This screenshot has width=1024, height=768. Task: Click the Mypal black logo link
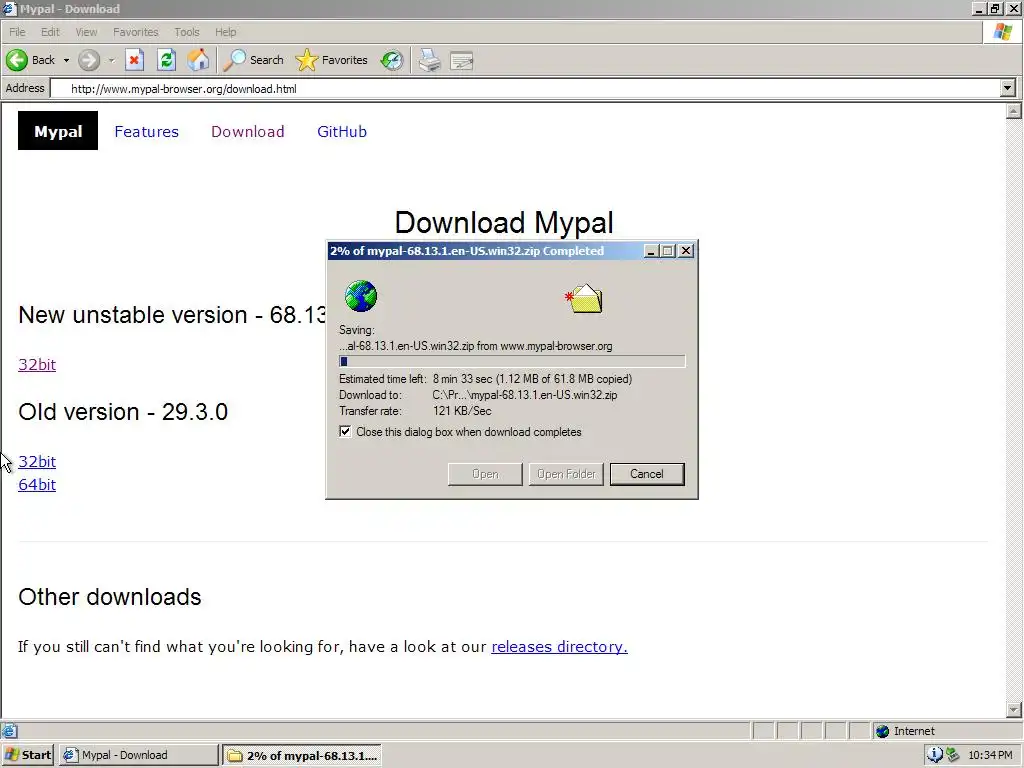58,131
